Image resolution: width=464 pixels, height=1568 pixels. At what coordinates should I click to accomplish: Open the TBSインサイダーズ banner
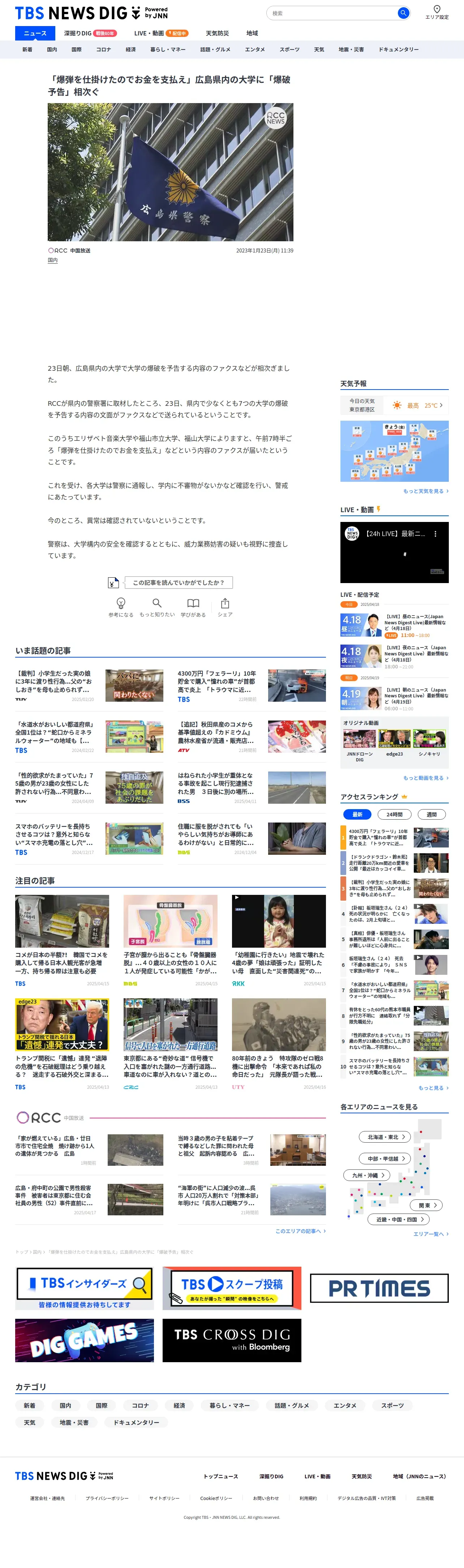[x=85, y=1288]
